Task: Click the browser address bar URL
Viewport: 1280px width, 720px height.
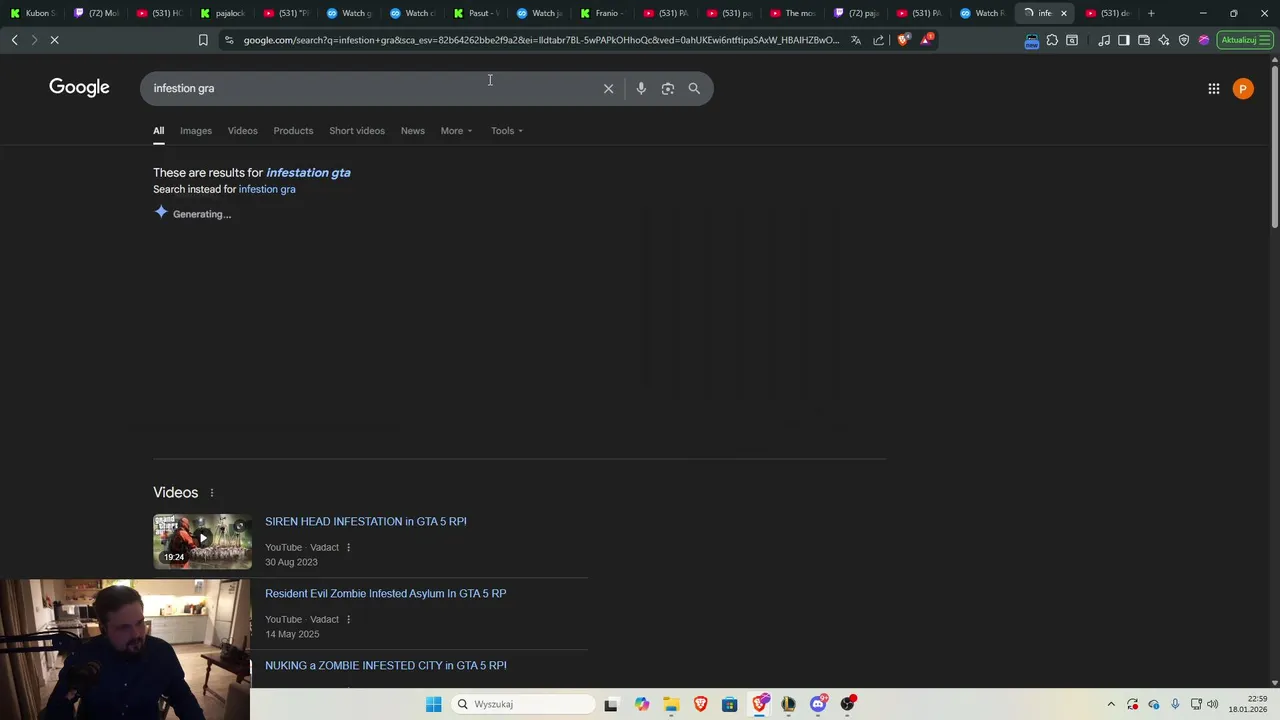Action: click(541, 40)
